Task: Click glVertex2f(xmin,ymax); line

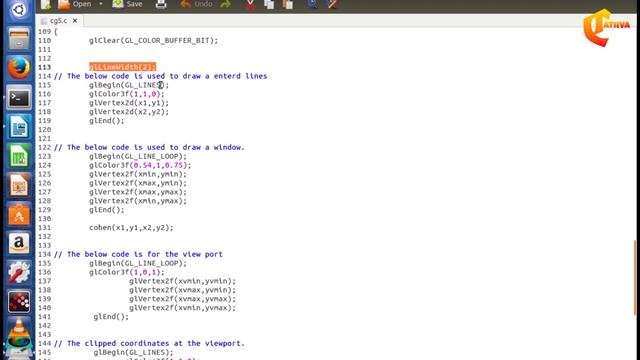Action: [138, 201]
